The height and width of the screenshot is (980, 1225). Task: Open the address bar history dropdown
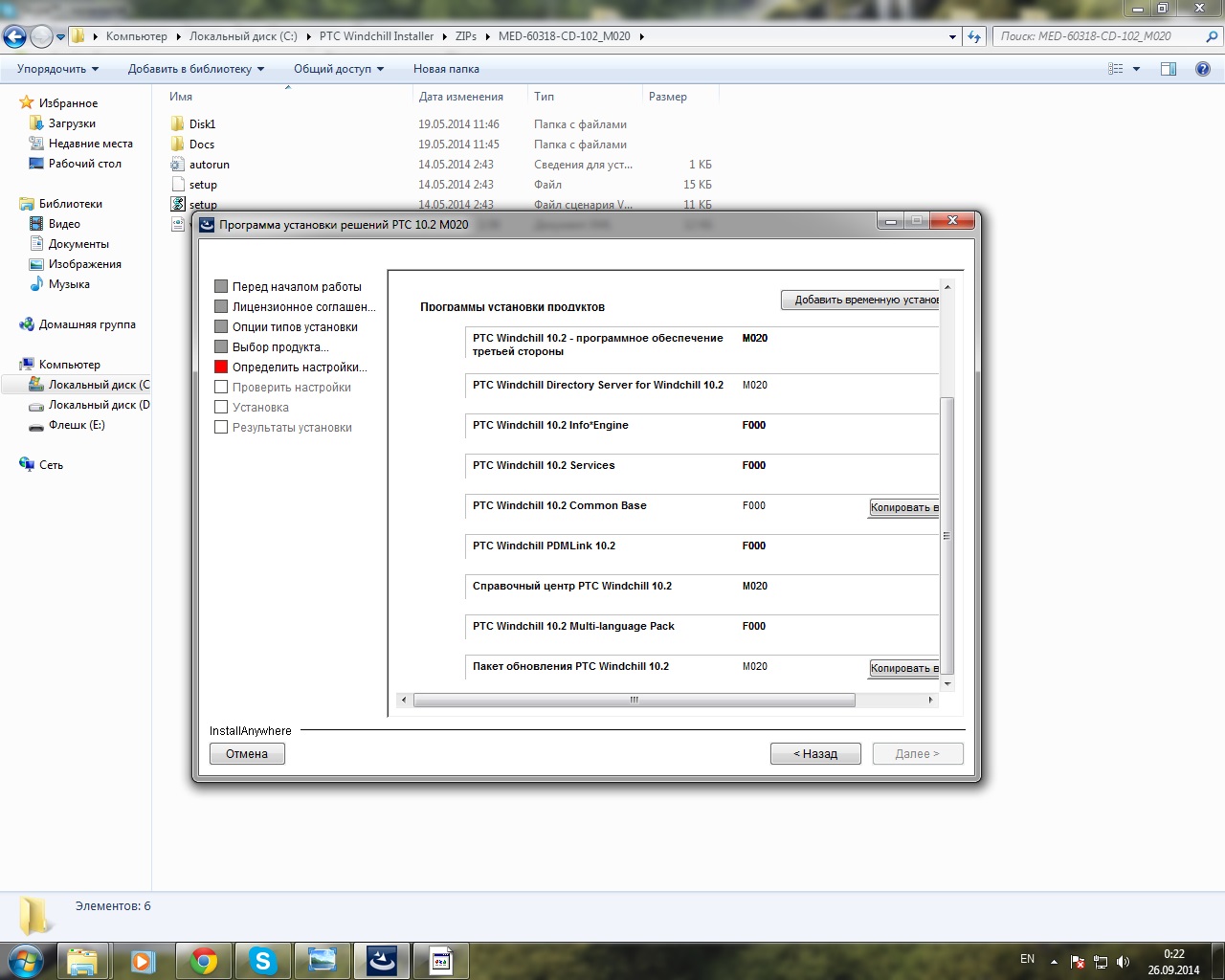pos(952,36)
